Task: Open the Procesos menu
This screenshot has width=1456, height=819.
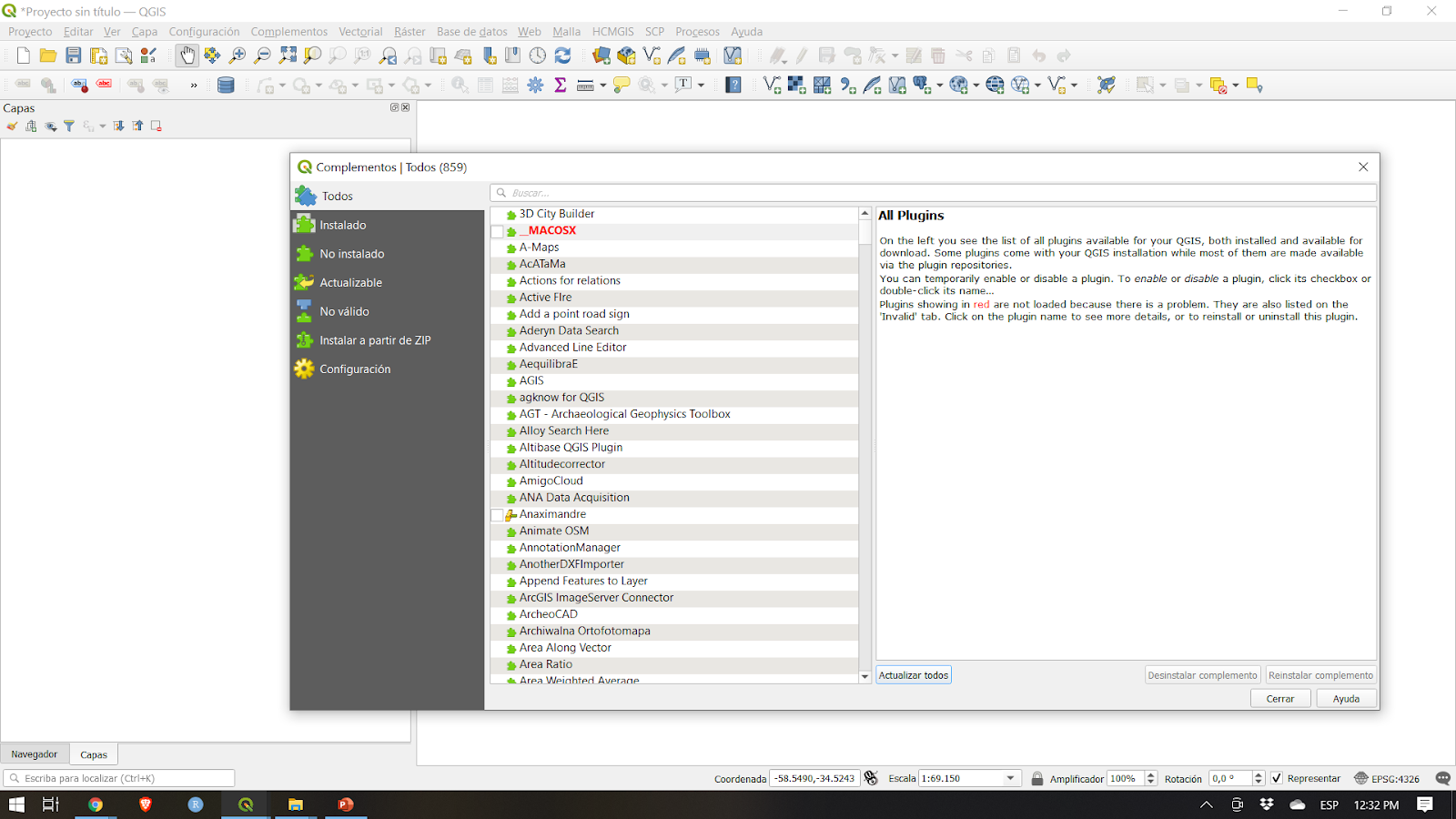Action: (697, 32)
